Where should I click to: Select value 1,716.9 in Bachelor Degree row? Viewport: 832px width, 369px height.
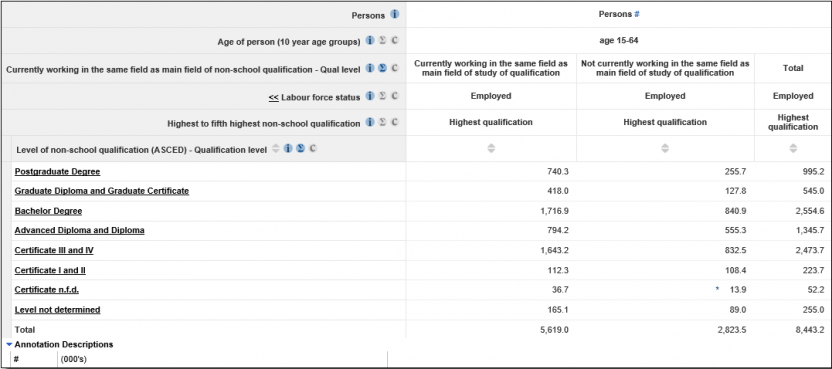pyautogui.click(x=554, y=211)
